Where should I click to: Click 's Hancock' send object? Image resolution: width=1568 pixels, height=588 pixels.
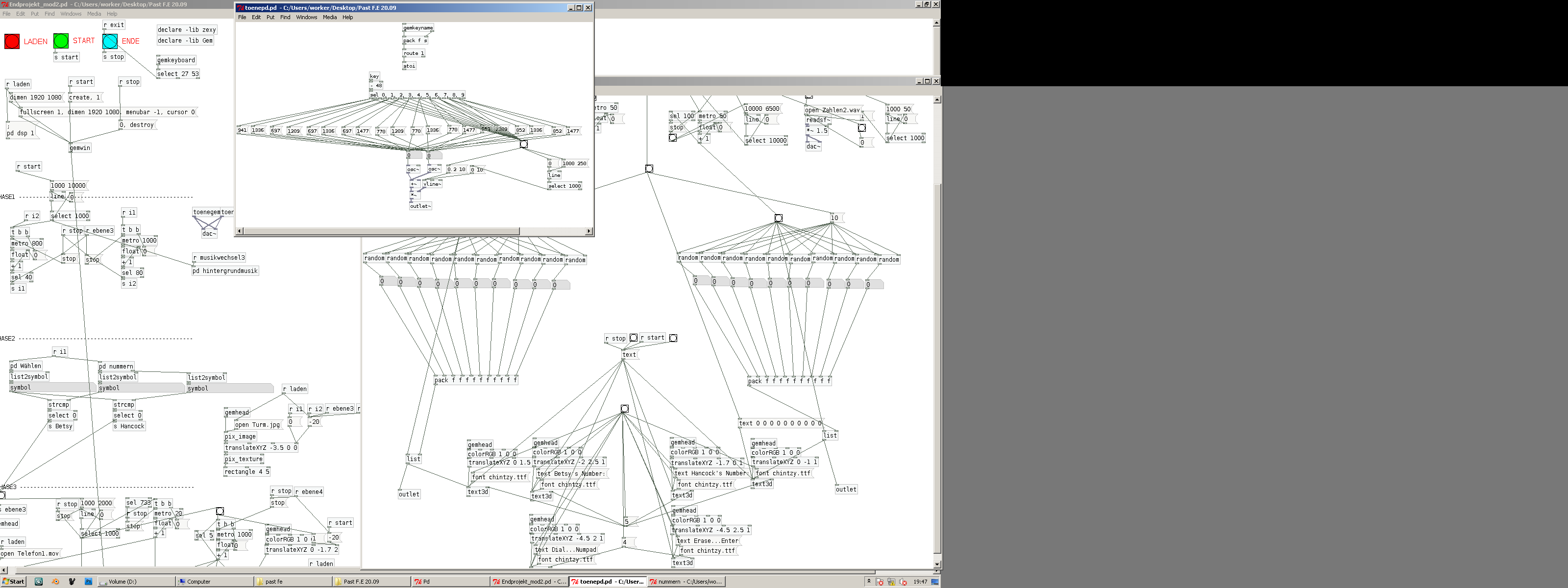129,427
